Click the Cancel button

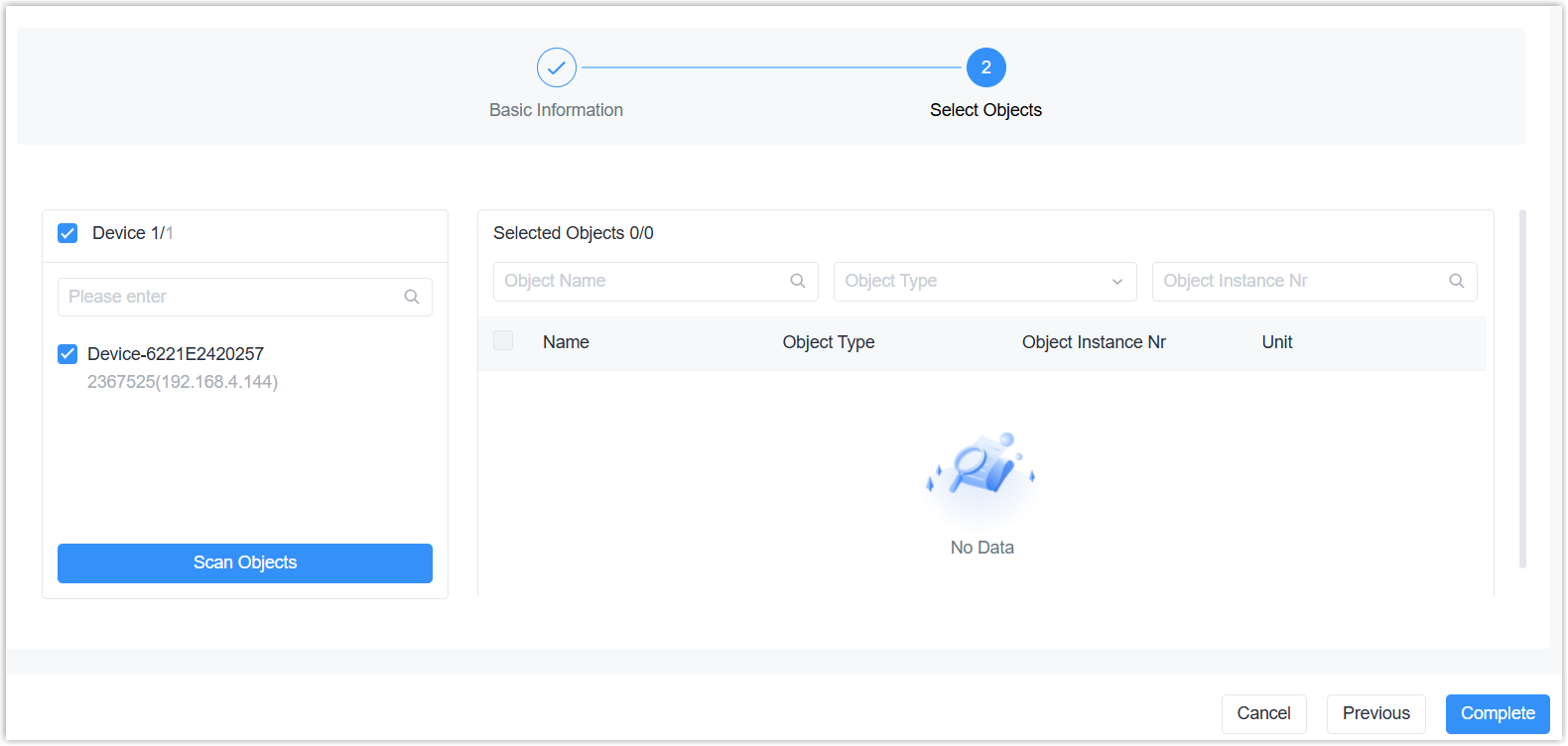point(1263,713)
